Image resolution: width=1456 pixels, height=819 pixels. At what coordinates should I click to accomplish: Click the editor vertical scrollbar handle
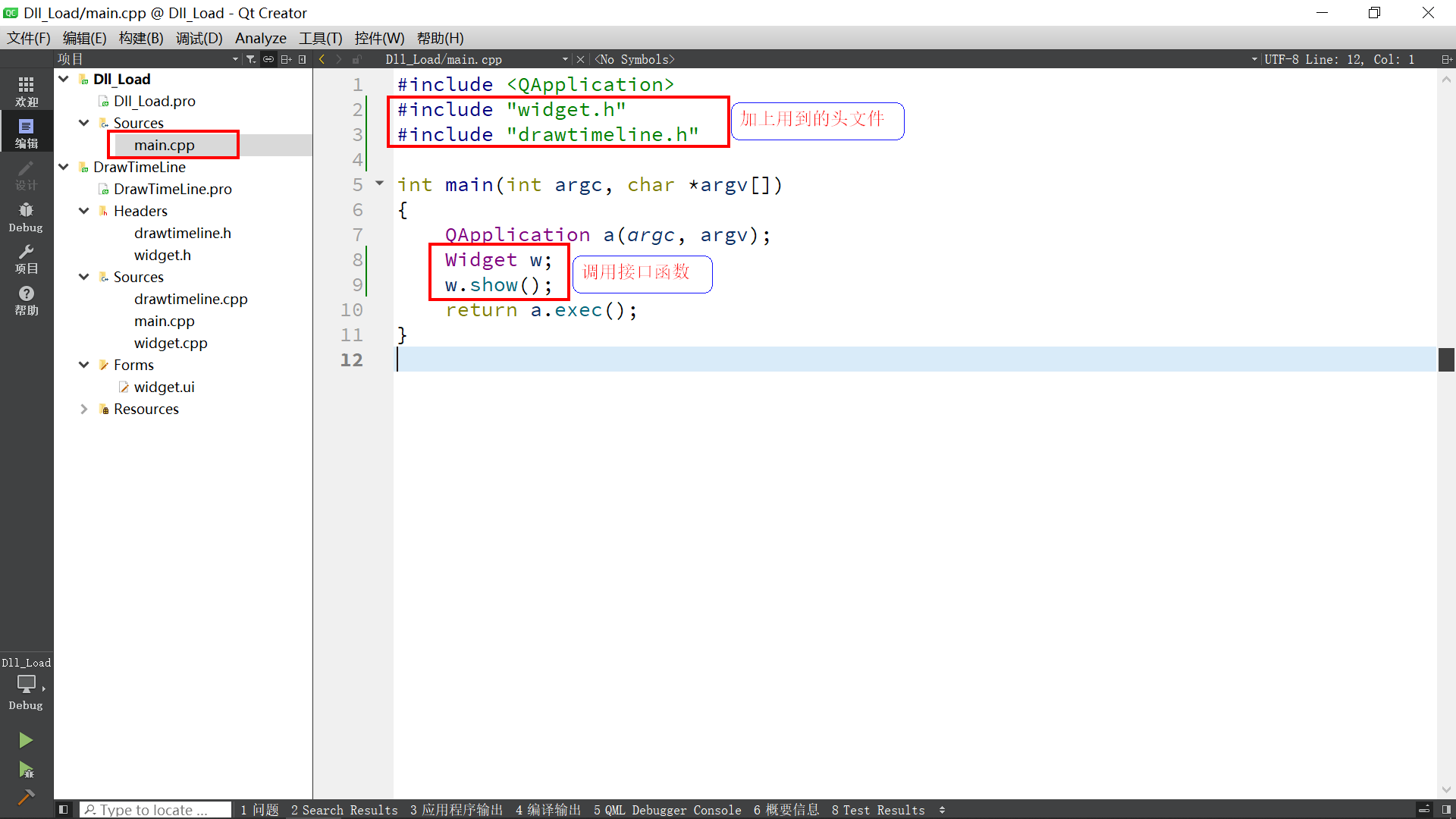1446,359
